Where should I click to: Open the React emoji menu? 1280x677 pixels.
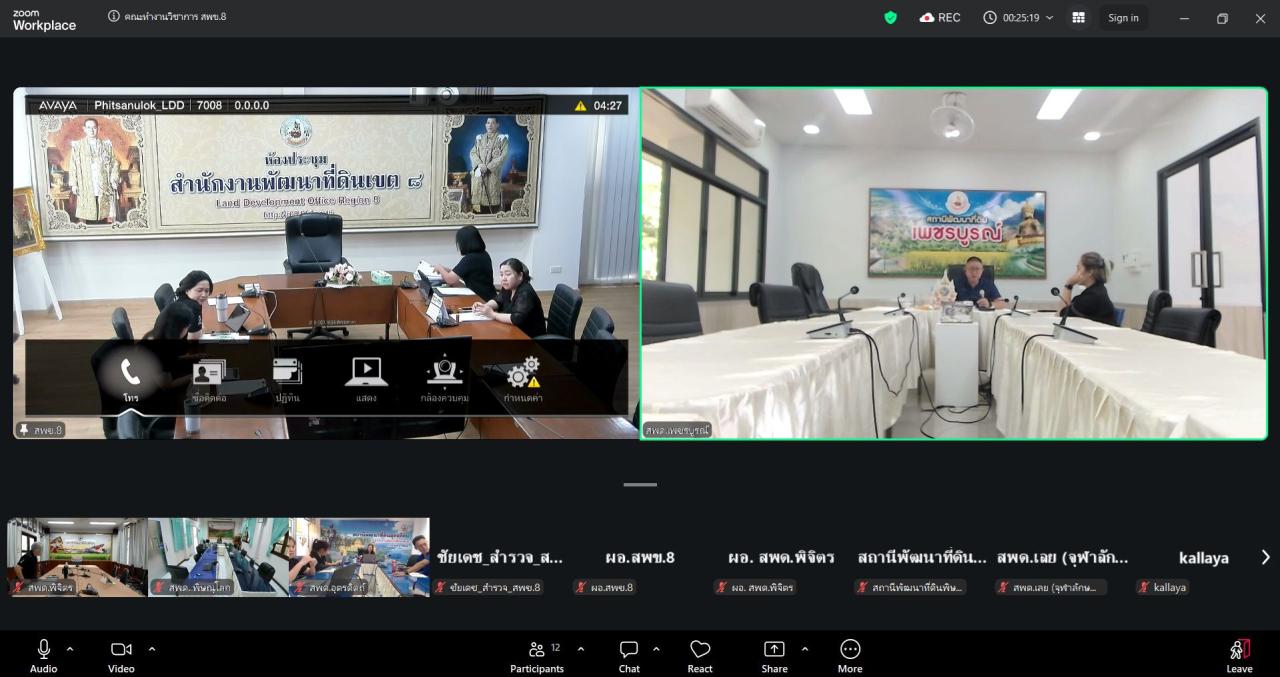[700, 655]
